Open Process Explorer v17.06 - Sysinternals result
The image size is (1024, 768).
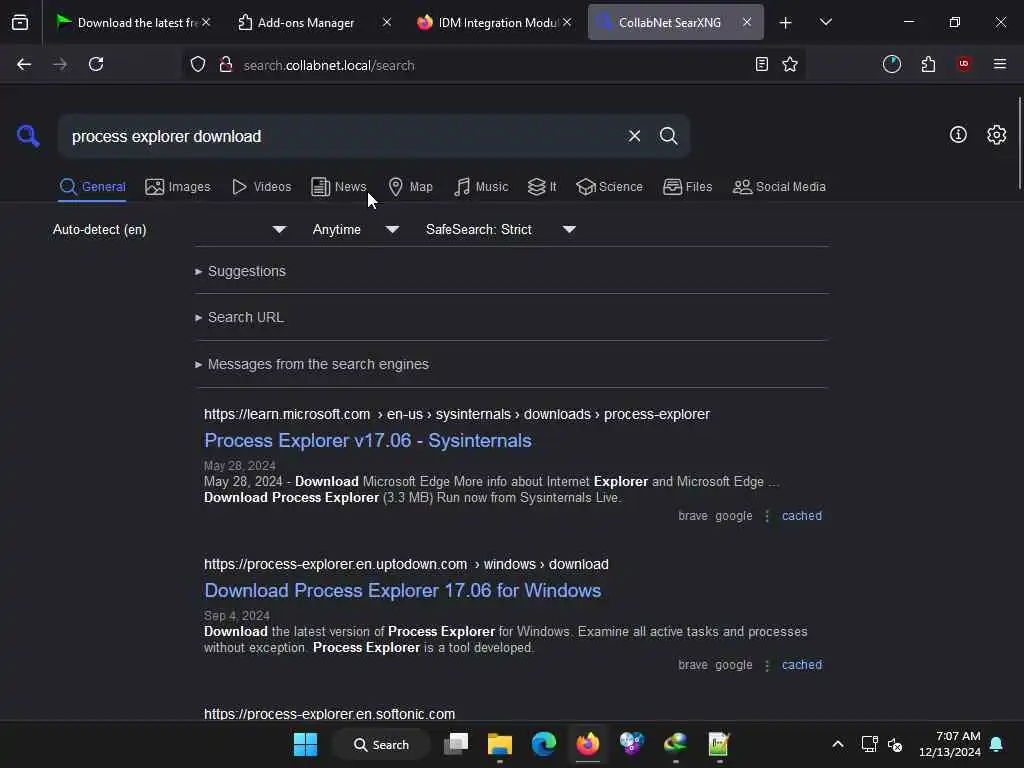[x=368, y=441]
